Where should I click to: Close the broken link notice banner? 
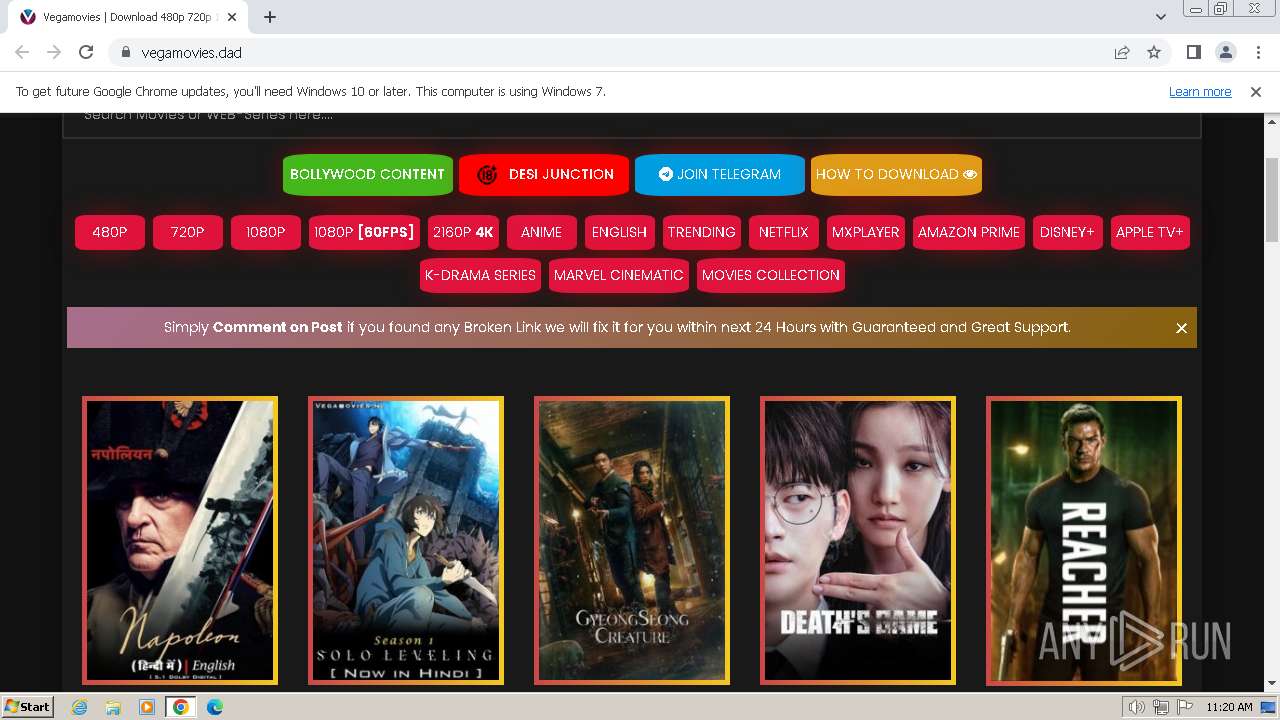(x=1181, y=328)
